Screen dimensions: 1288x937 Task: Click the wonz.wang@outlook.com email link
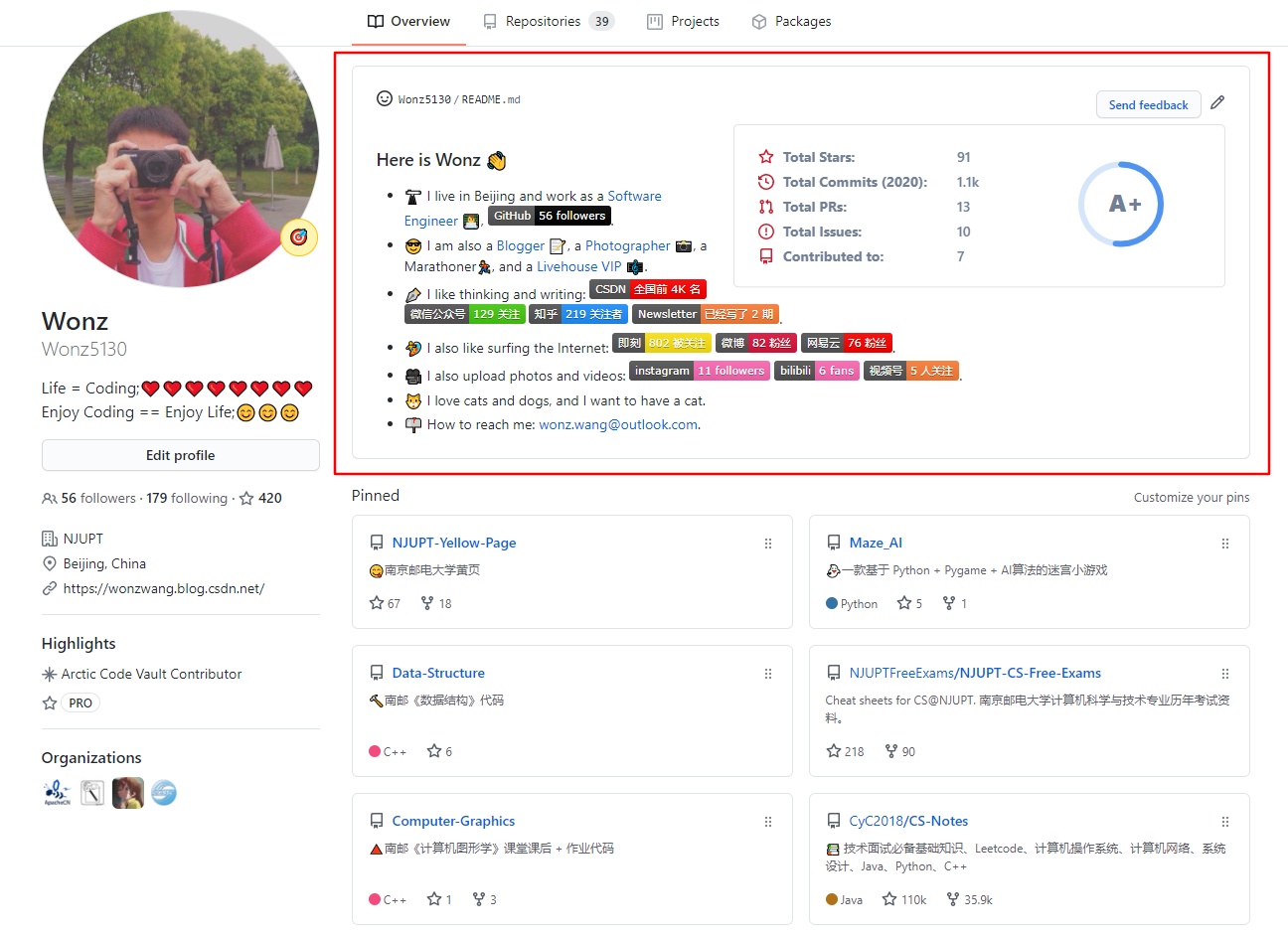pos(618,424)
